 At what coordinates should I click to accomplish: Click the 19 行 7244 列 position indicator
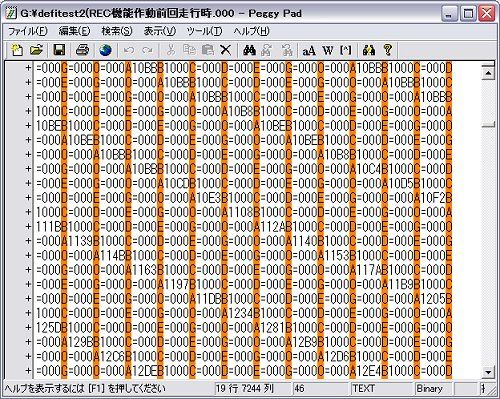[252, 388]
